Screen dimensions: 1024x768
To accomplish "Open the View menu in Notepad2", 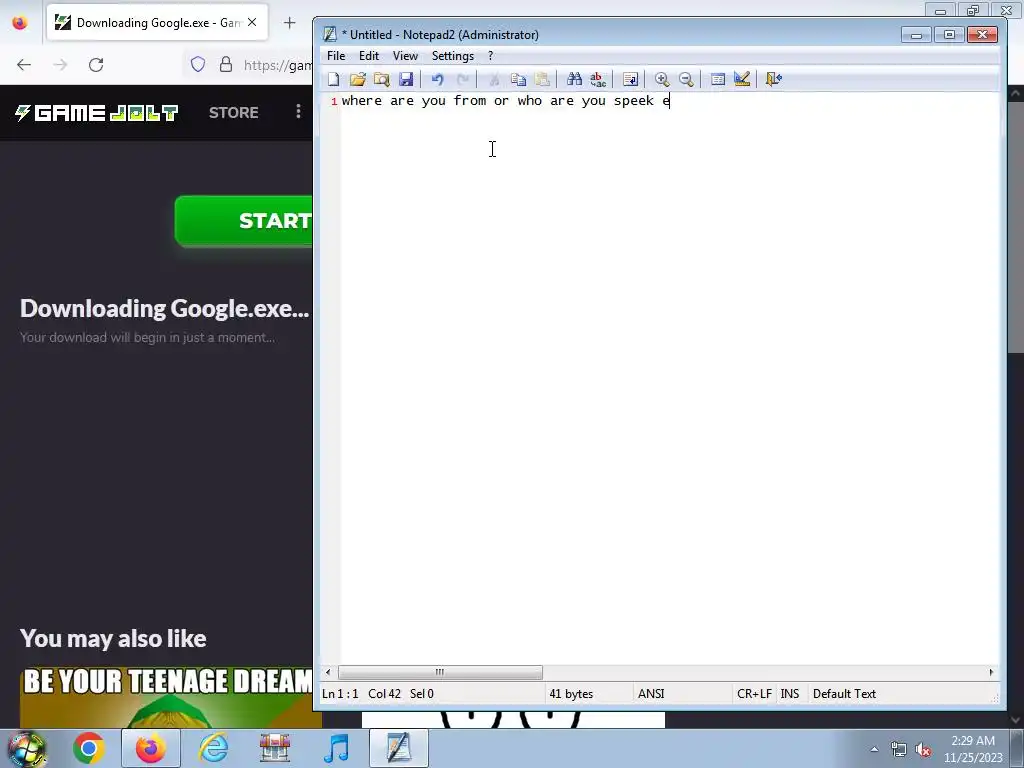I will 405,56.
